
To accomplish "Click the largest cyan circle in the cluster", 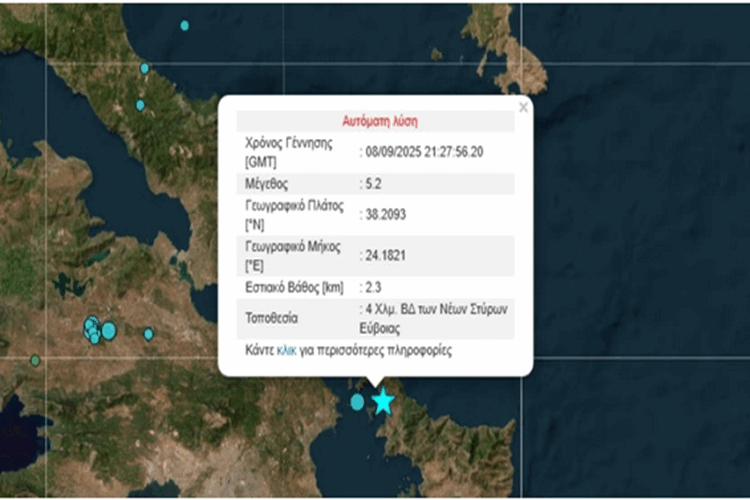I will click(109, 330).
